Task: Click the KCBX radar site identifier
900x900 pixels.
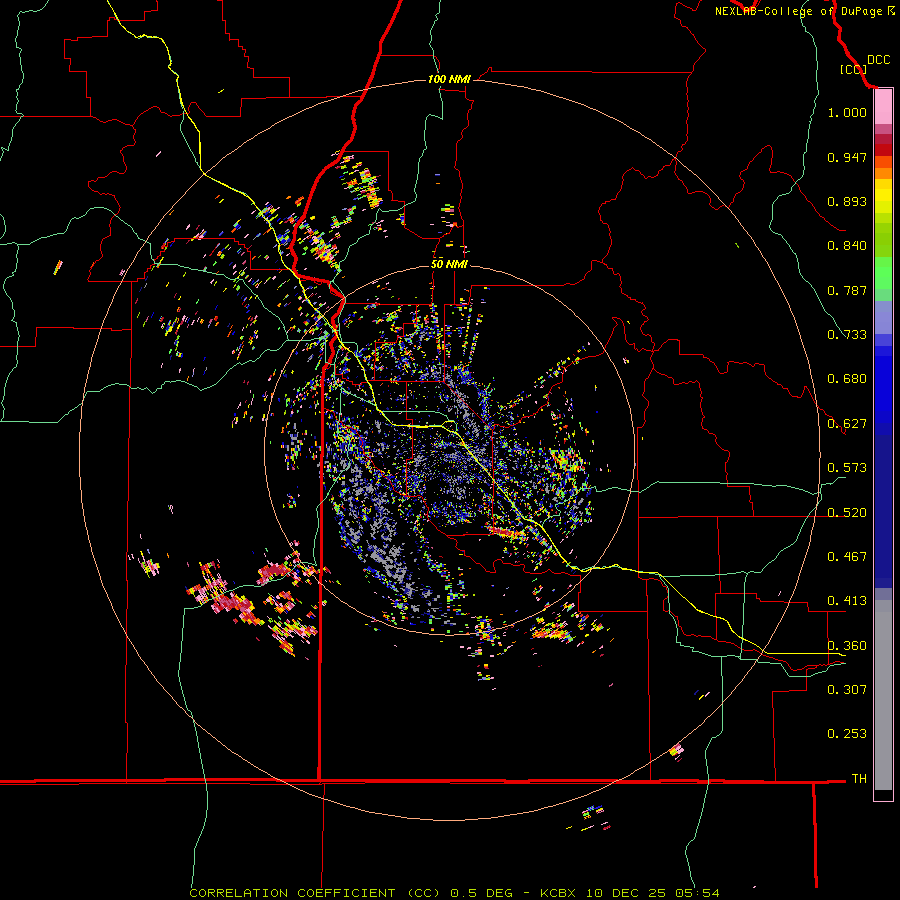Action: point(557,893)
